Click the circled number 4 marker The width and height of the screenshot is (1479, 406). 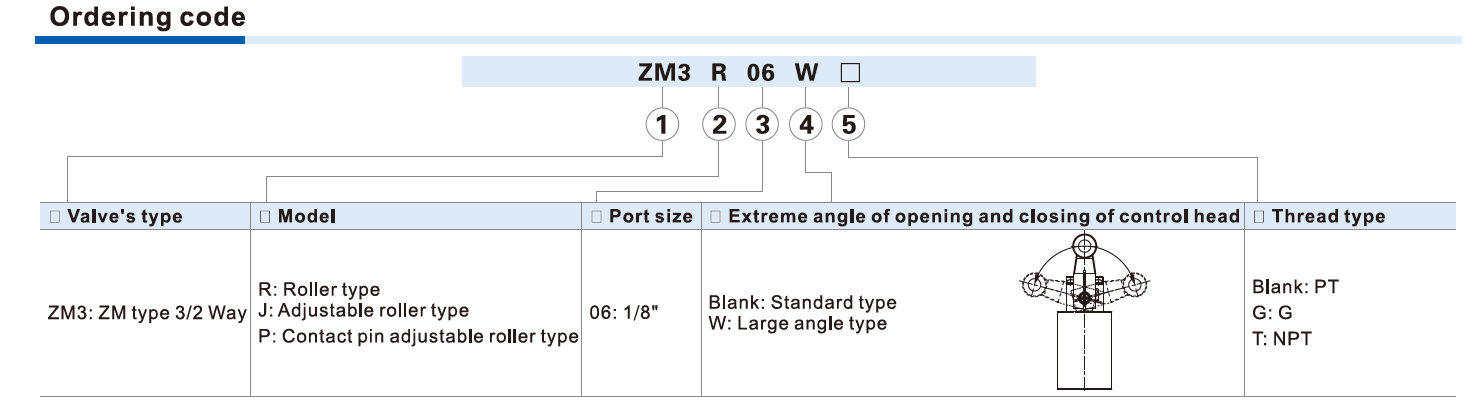coord(805,125)
